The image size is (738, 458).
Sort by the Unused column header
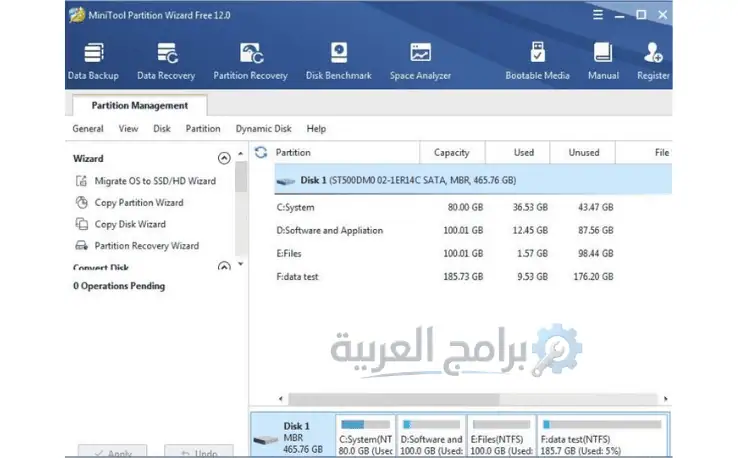582,153
